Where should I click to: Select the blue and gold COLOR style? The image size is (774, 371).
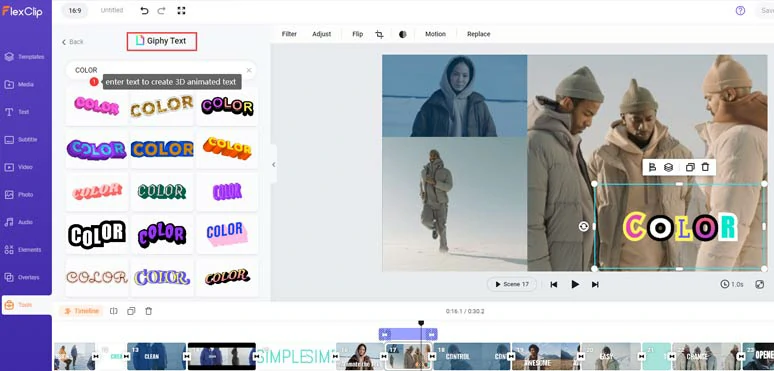coord(162,148)
